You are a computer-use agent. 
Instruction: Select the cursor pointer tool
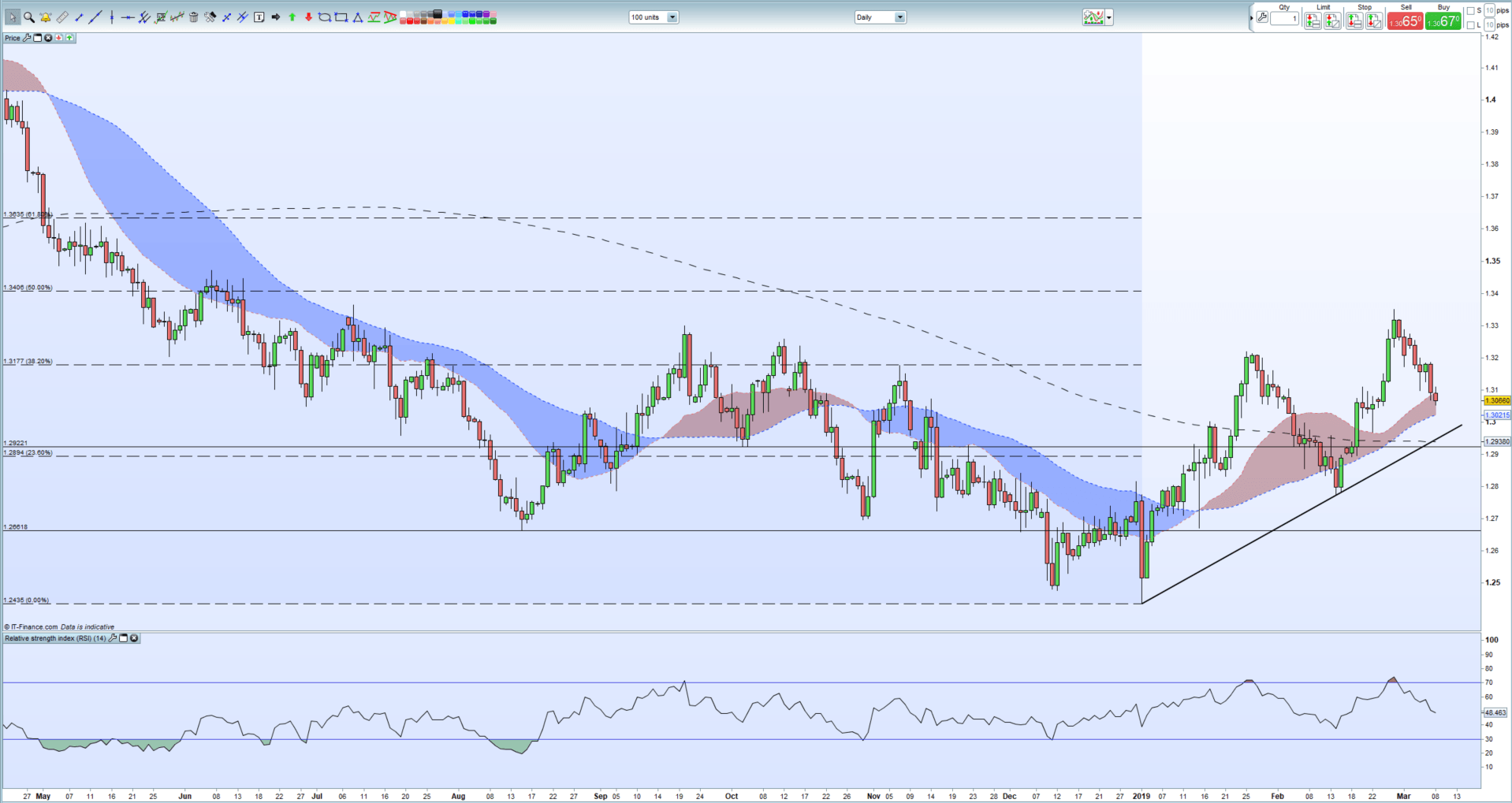point(13,17)
